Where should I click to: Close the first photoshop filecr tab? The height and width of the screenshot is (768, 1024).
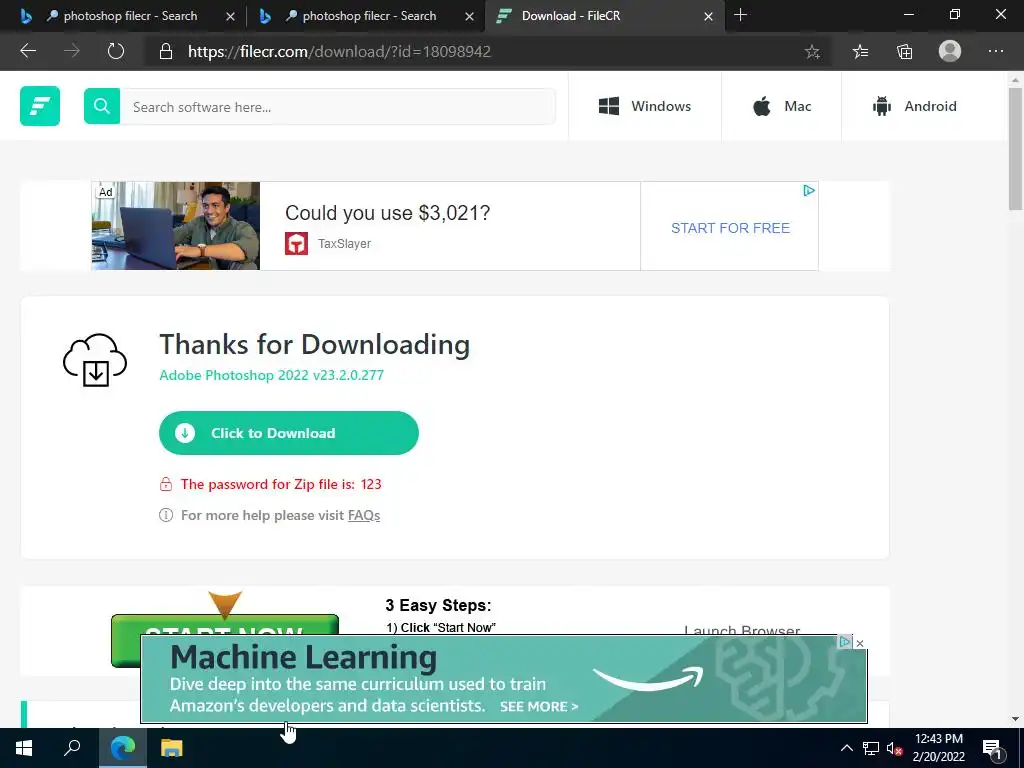[x=230, y=16]
